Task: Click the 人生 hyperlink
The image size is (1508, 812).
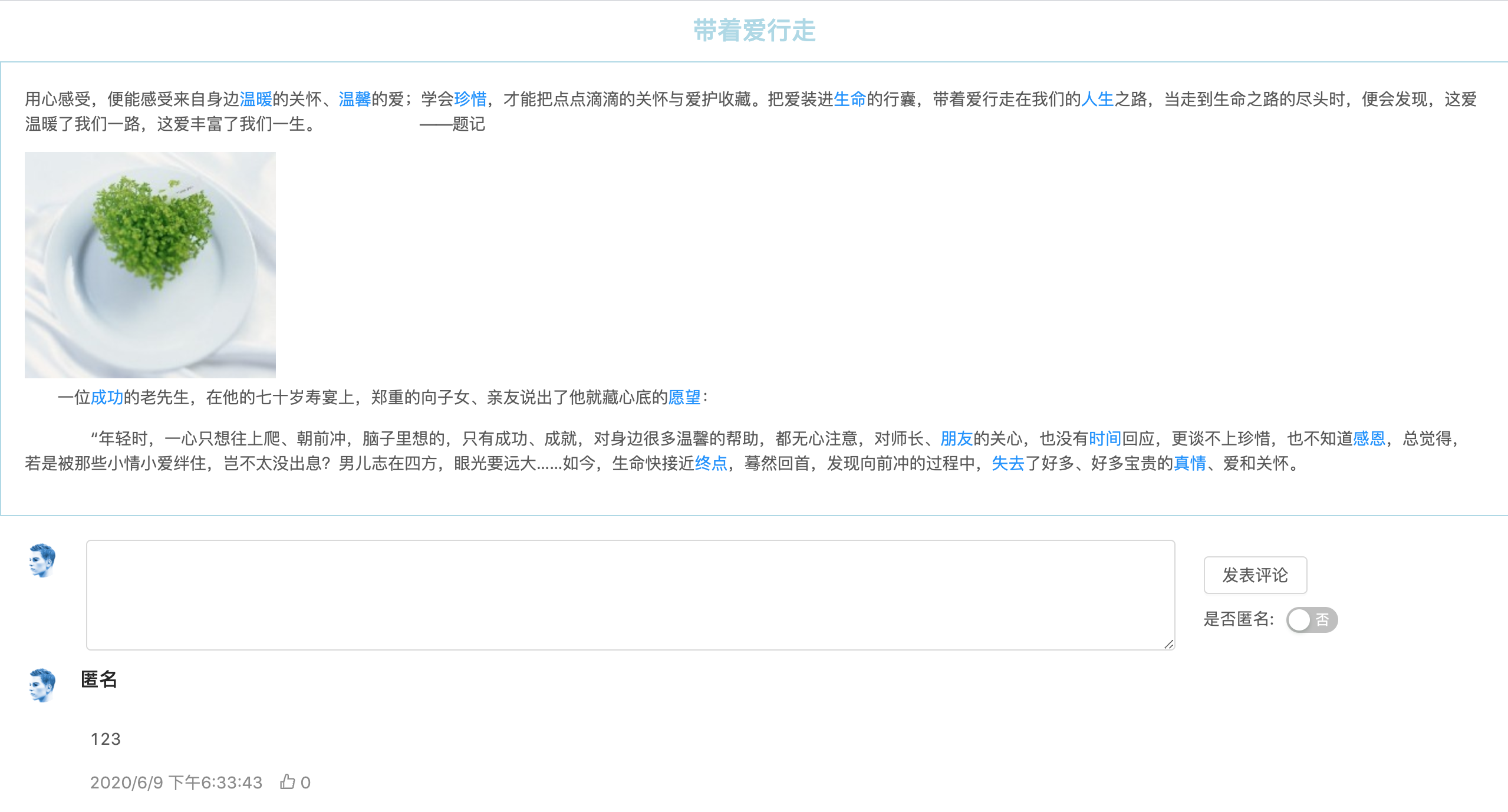Action: (1098, 99)
